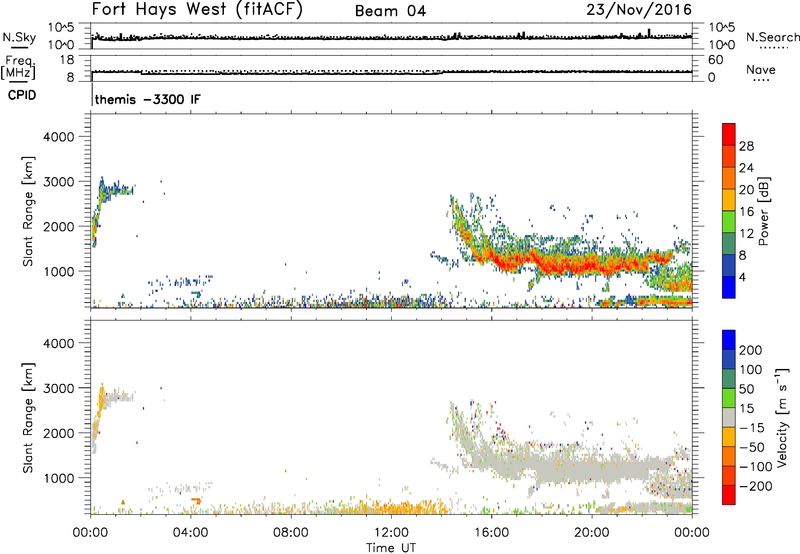
Task: Click the 'N.Sky' axis label
Action: coord(19,37)
